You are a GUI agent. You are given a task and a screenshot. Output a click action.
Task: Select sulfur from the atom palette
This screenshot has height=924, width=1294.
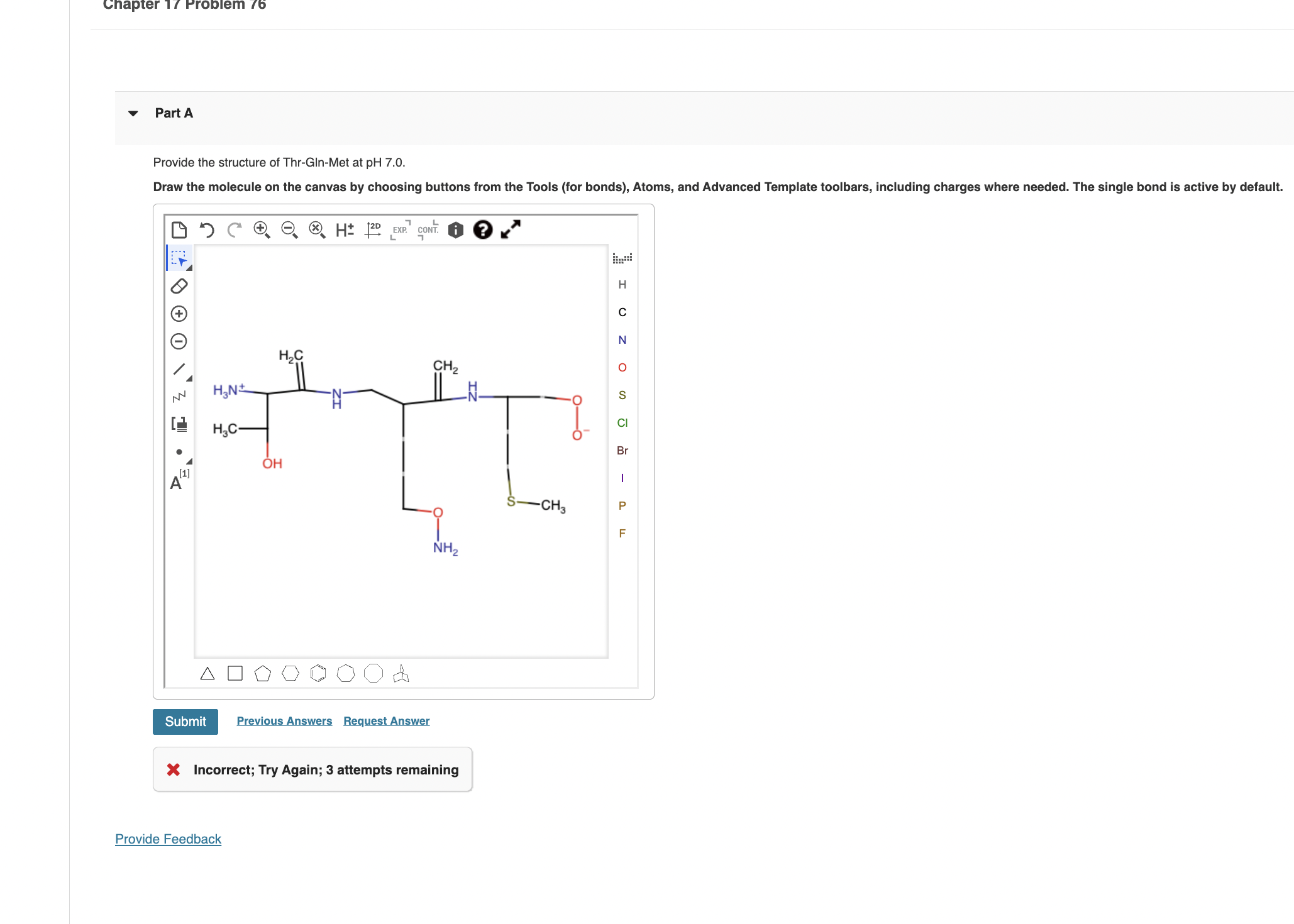coord(622,395)
